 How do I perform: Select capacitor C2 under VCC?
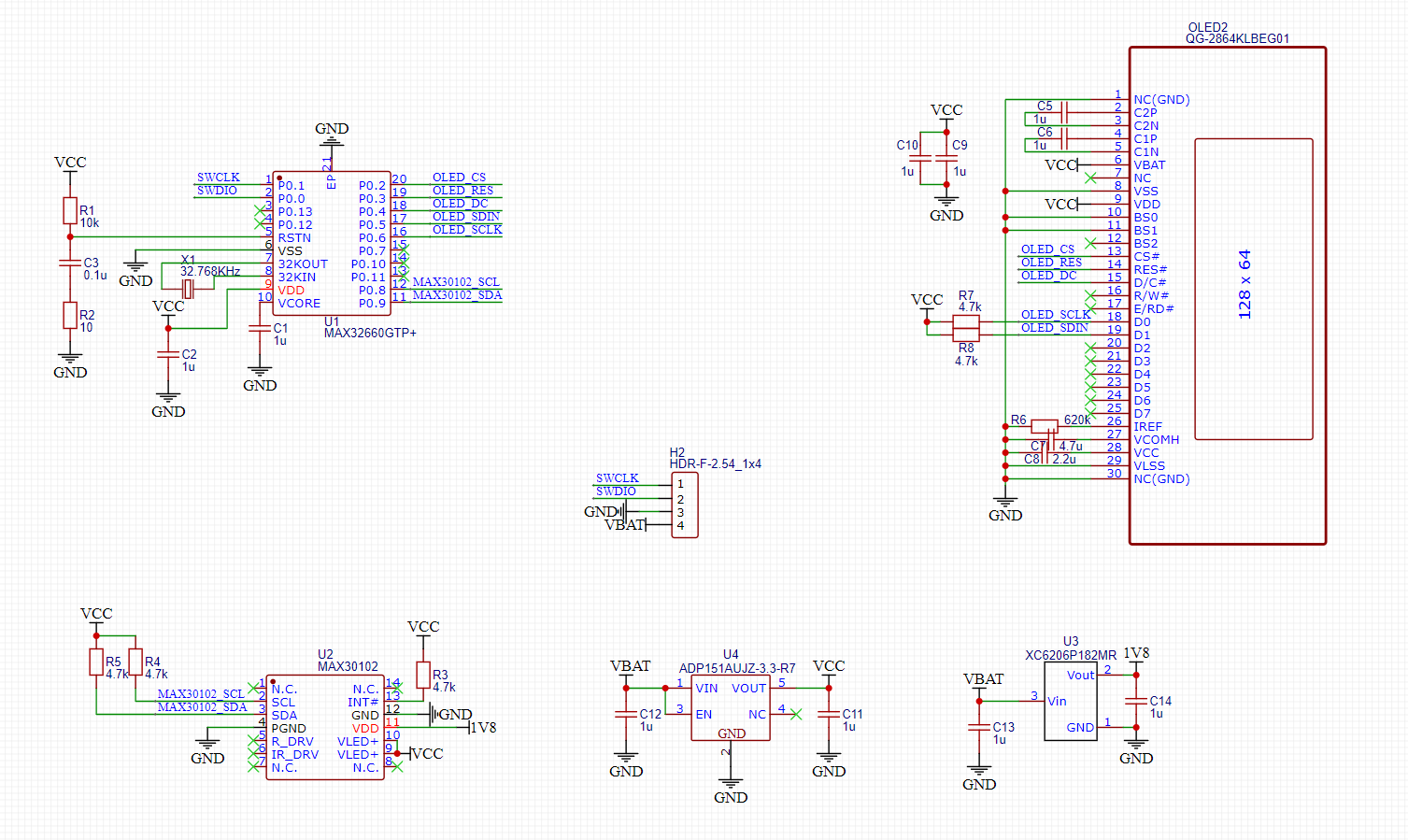[x=168, y=354]
